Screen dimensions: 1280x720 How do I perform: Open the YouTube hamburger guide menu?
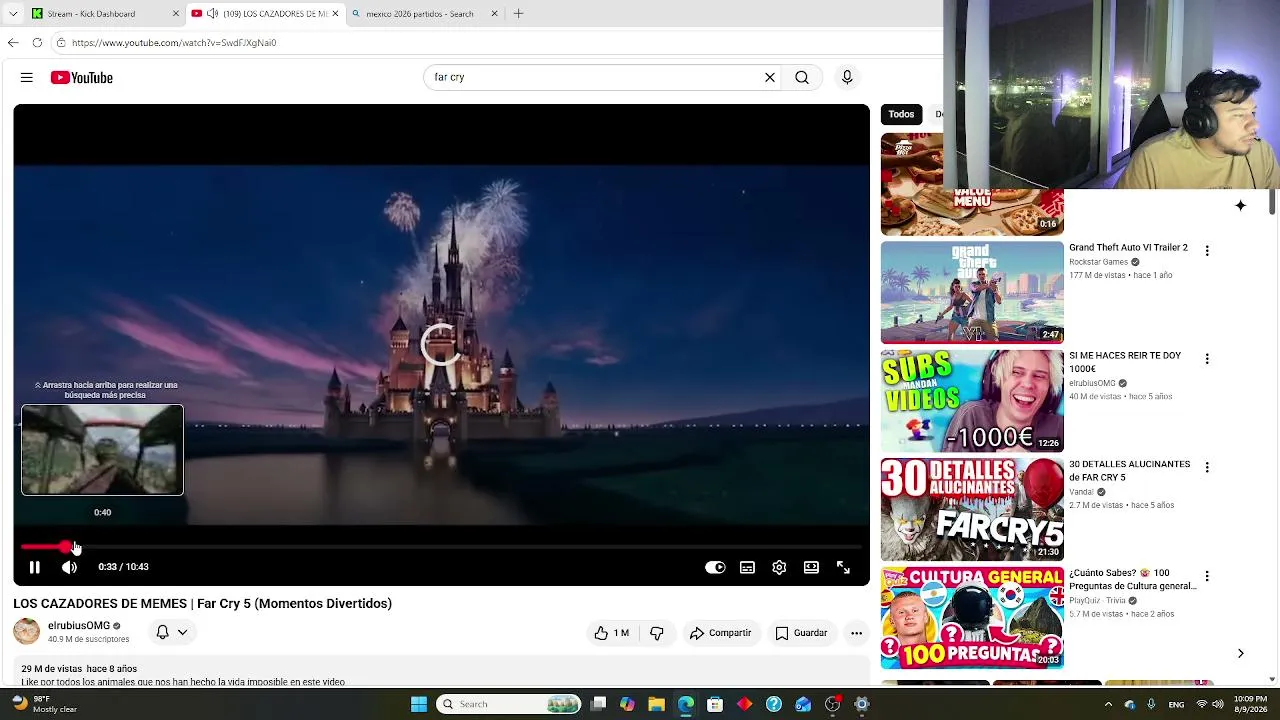[27, 77]
